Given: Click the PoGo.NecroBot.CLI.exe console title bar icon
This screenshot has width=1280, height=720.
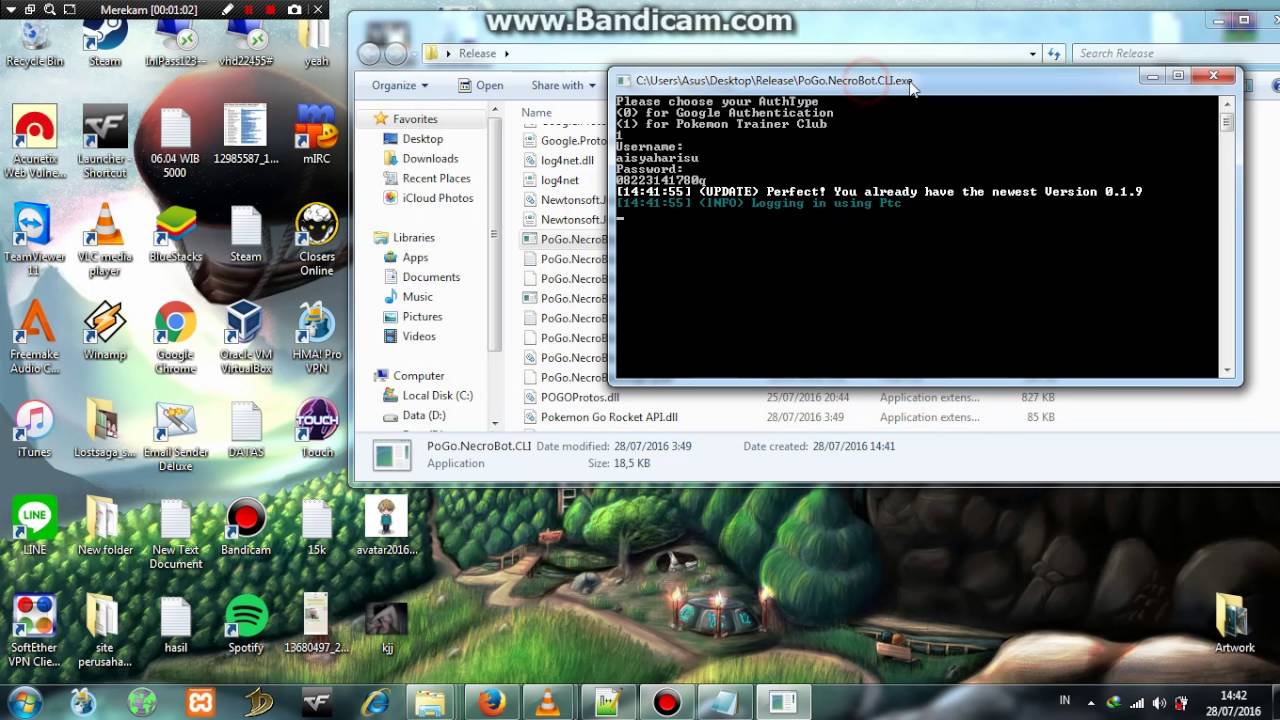Looking at the screenshot, I should click(624, 80).
